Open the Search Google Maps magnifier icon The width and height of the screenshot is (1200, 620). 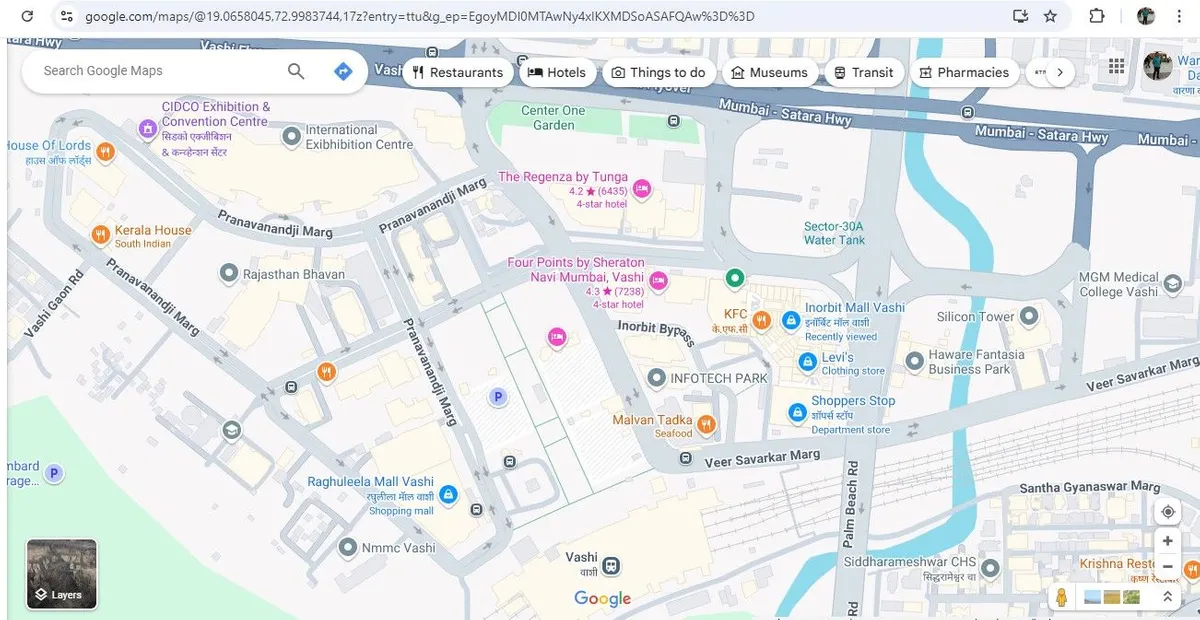tap(296, 71)
